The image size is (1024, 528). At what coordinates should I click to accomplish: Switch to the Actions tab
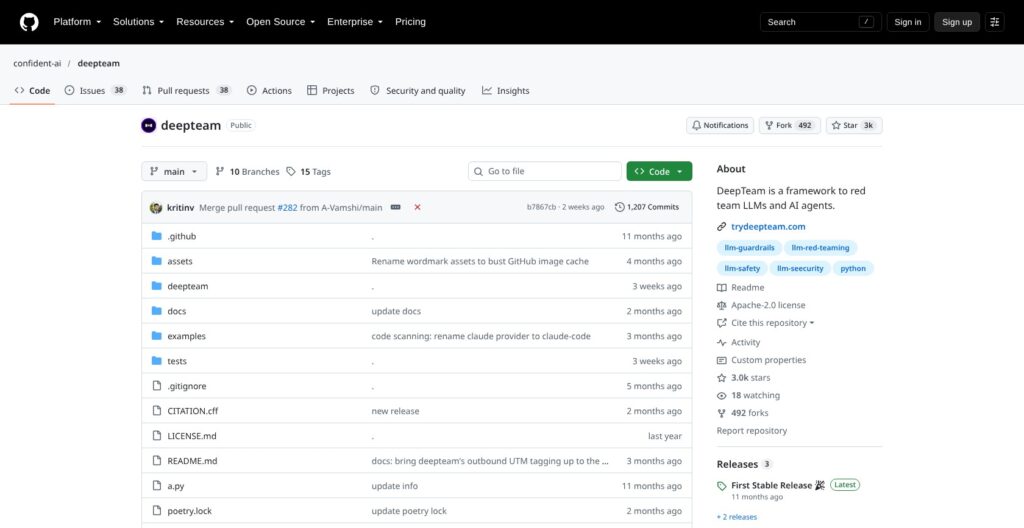[x=269, y=91]
